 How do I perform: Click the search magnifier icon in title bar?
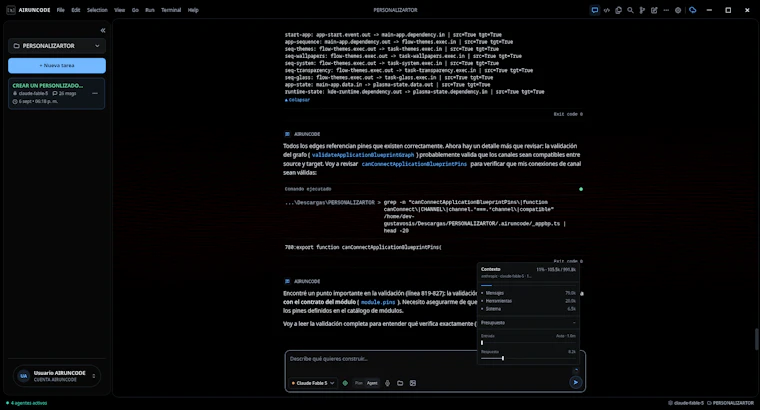[x=630, y=10]
